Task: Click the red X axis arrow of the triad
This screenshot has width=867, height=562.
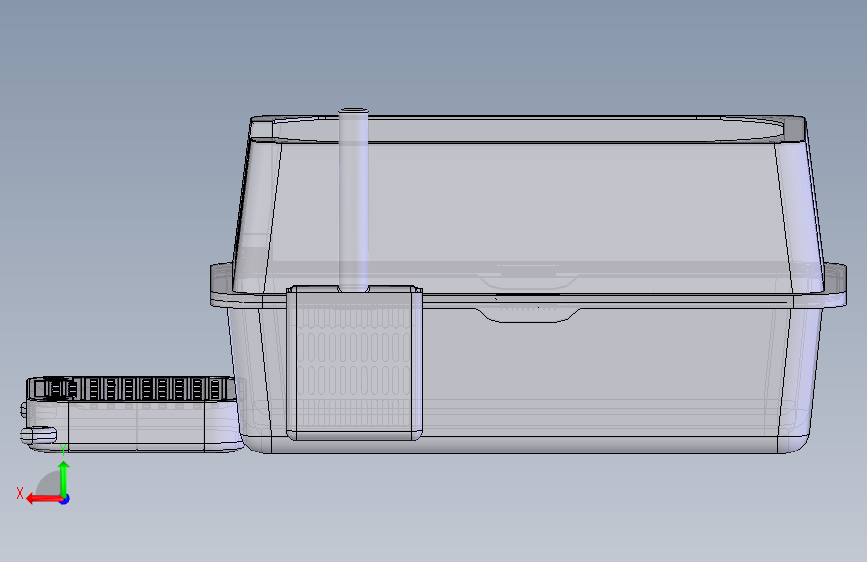Action: click(44, 499)
